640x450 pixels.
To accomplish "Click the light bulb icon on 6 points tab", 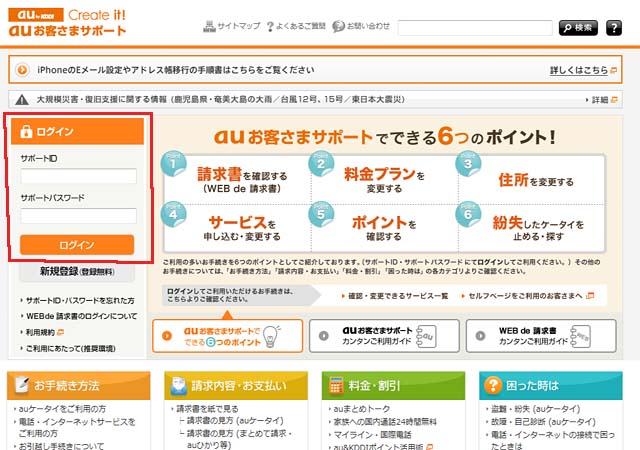I will [x=271, y=336].
